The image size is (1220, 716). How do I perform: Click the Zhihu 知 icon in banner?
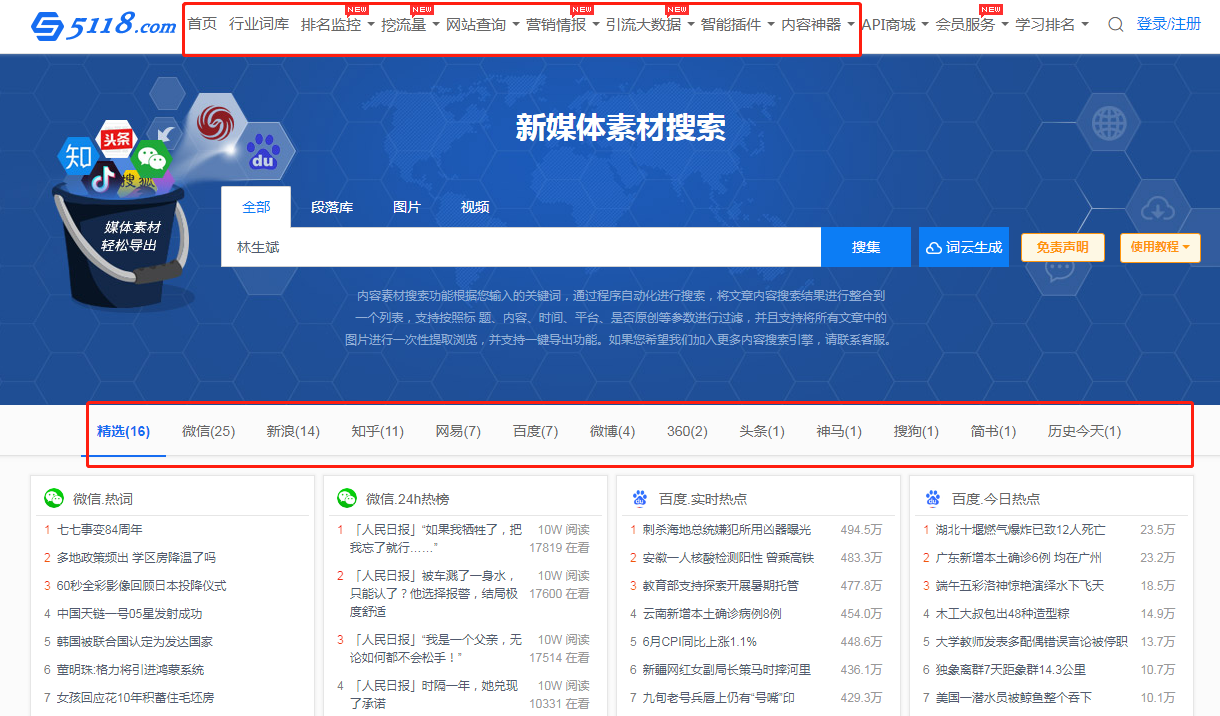pos(77,155)
